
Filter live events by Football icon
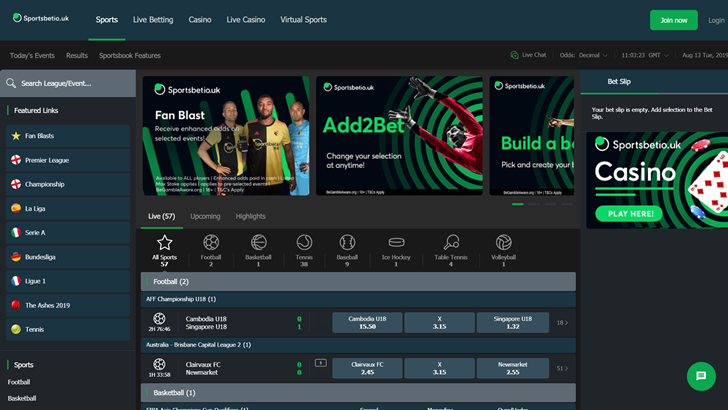(211, 242)
